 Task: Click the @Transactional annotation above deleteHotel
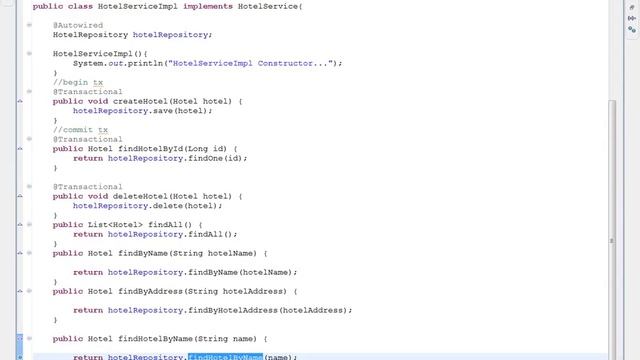(88, 187)
